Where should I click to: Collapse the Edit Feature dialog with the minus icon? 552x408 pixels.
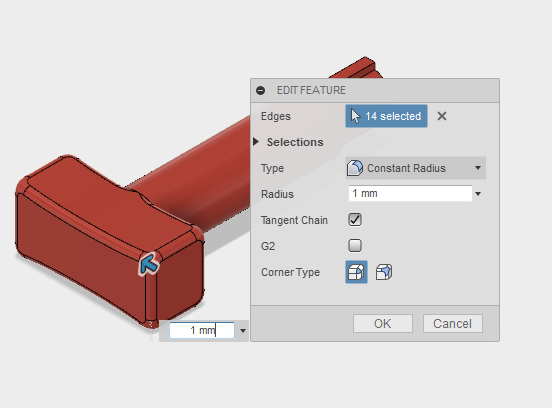pyautogui.click(x=261, y=90)
